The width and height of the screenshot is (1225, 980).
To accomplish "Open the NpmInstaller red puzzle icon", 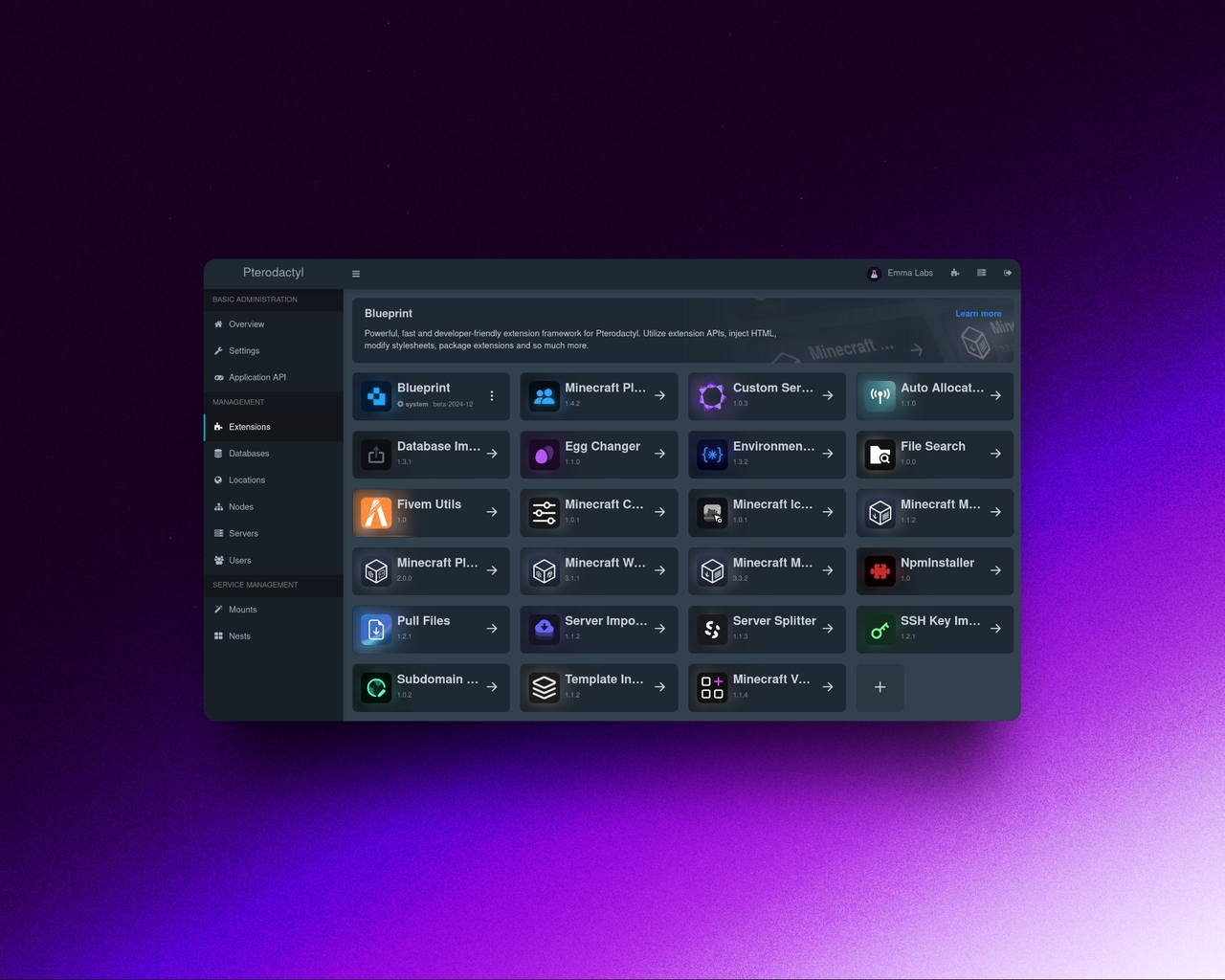I will (x=880, y=570).
